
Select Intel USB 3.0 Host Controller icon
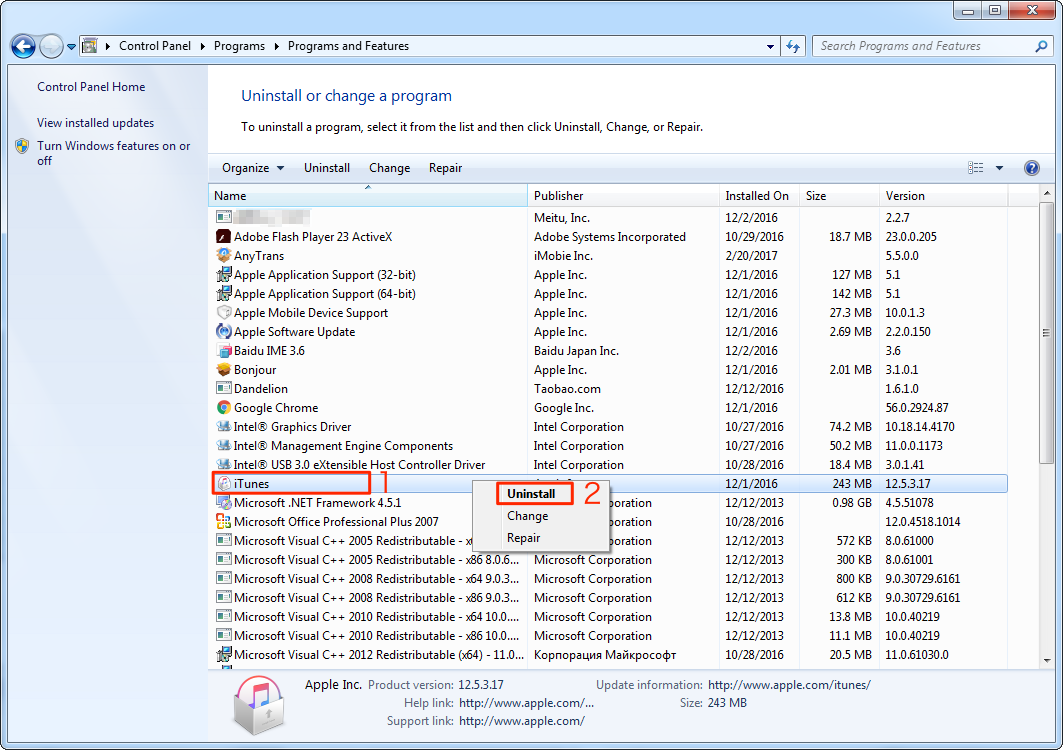click(223, 465)
